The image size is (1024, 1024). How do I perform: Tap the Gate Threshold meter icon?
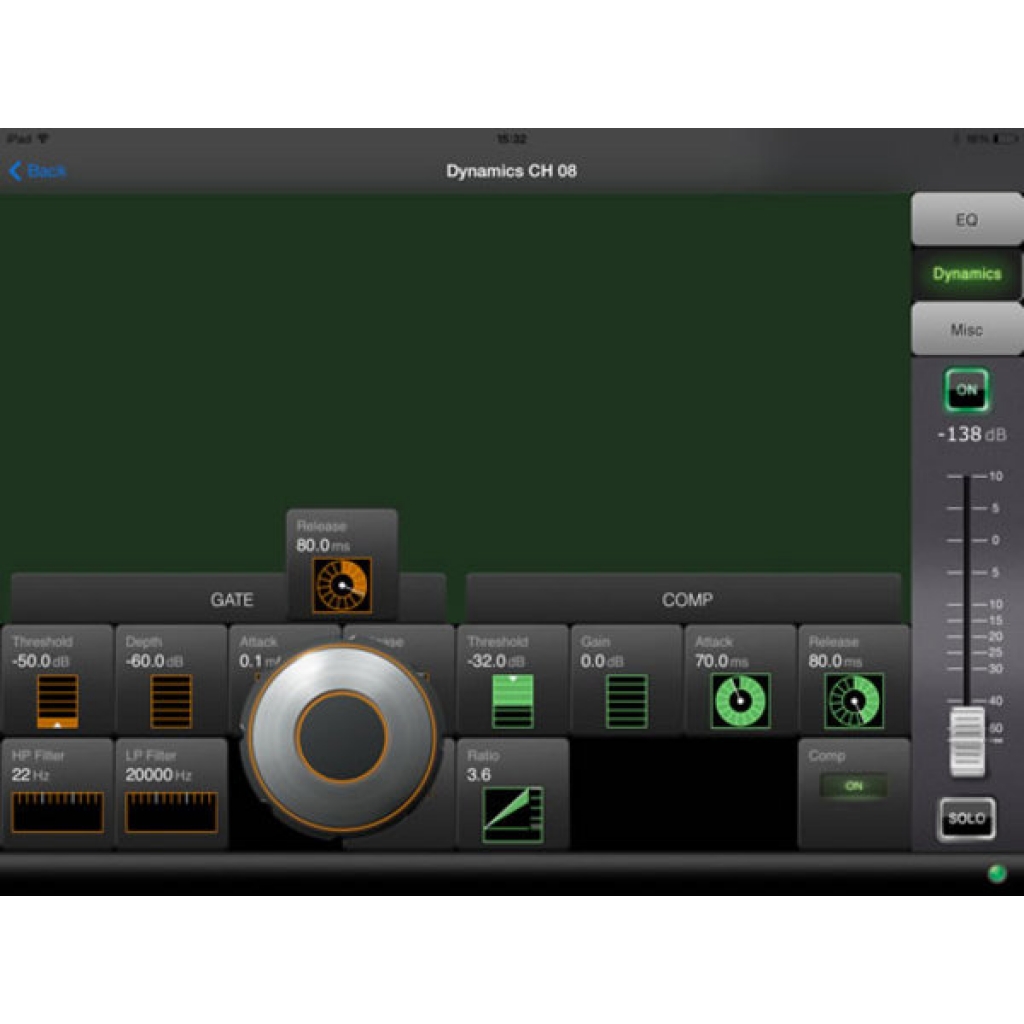(x=57, y=701)
